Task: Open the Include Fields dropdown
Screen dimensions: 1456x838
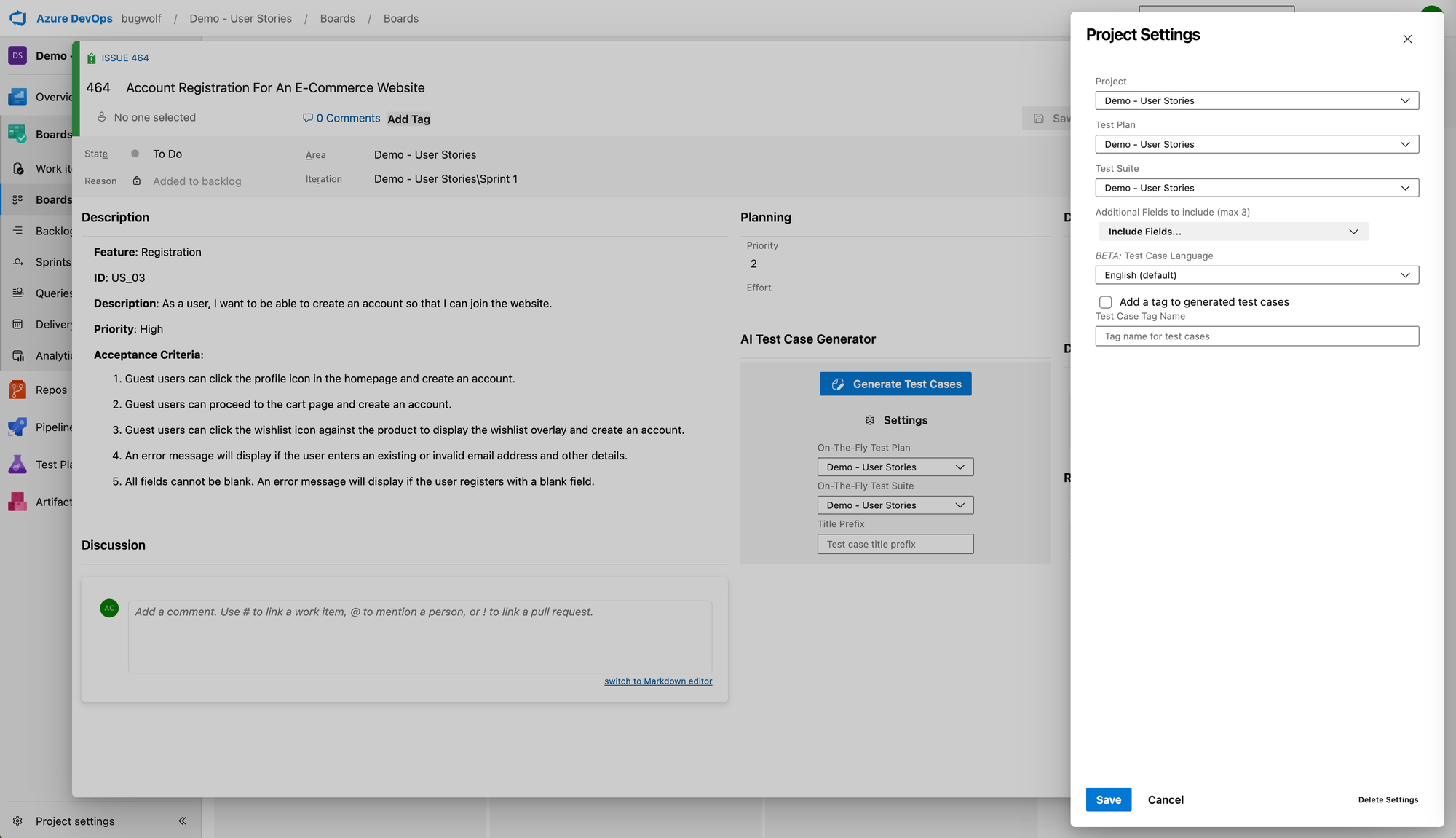Action: [x=1233, y=232]
